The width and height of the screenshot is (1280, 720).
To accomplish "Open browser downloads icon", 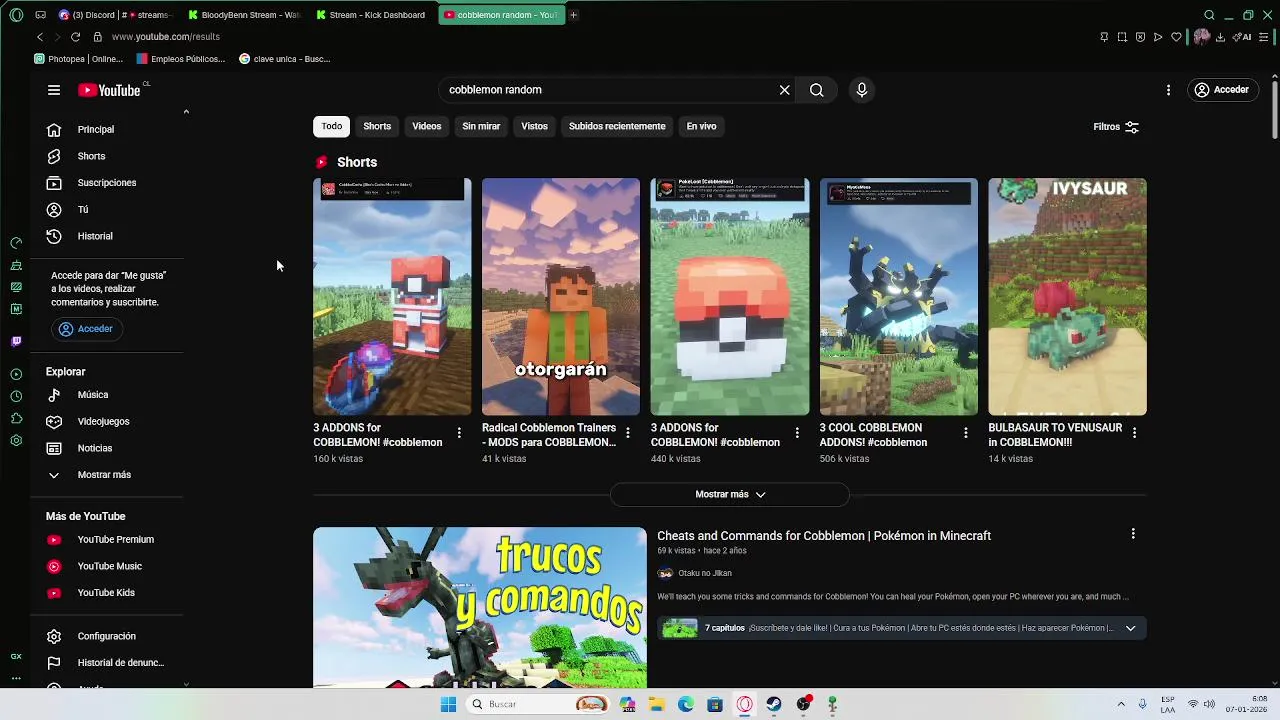I will [x=1220, y=37].
